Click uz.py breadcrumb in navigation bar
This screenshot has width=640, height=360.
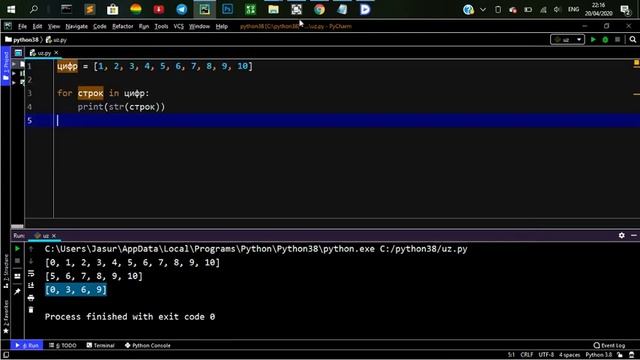click(56, 40)
